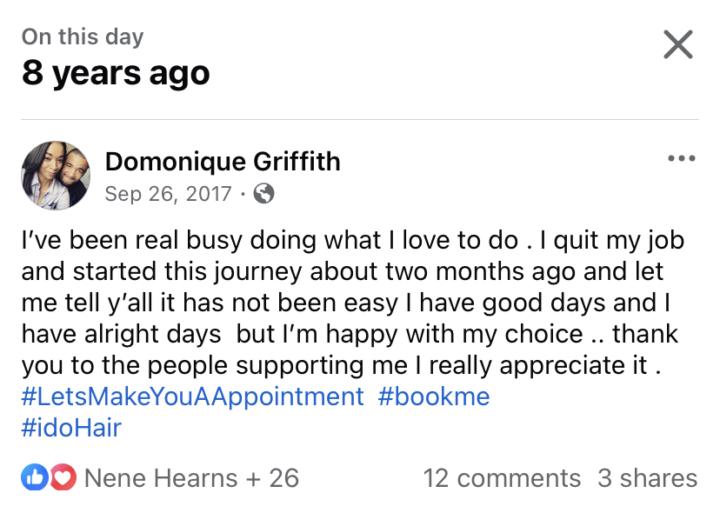
Task: Close the On this day memory panel
Action: point(678,44)
